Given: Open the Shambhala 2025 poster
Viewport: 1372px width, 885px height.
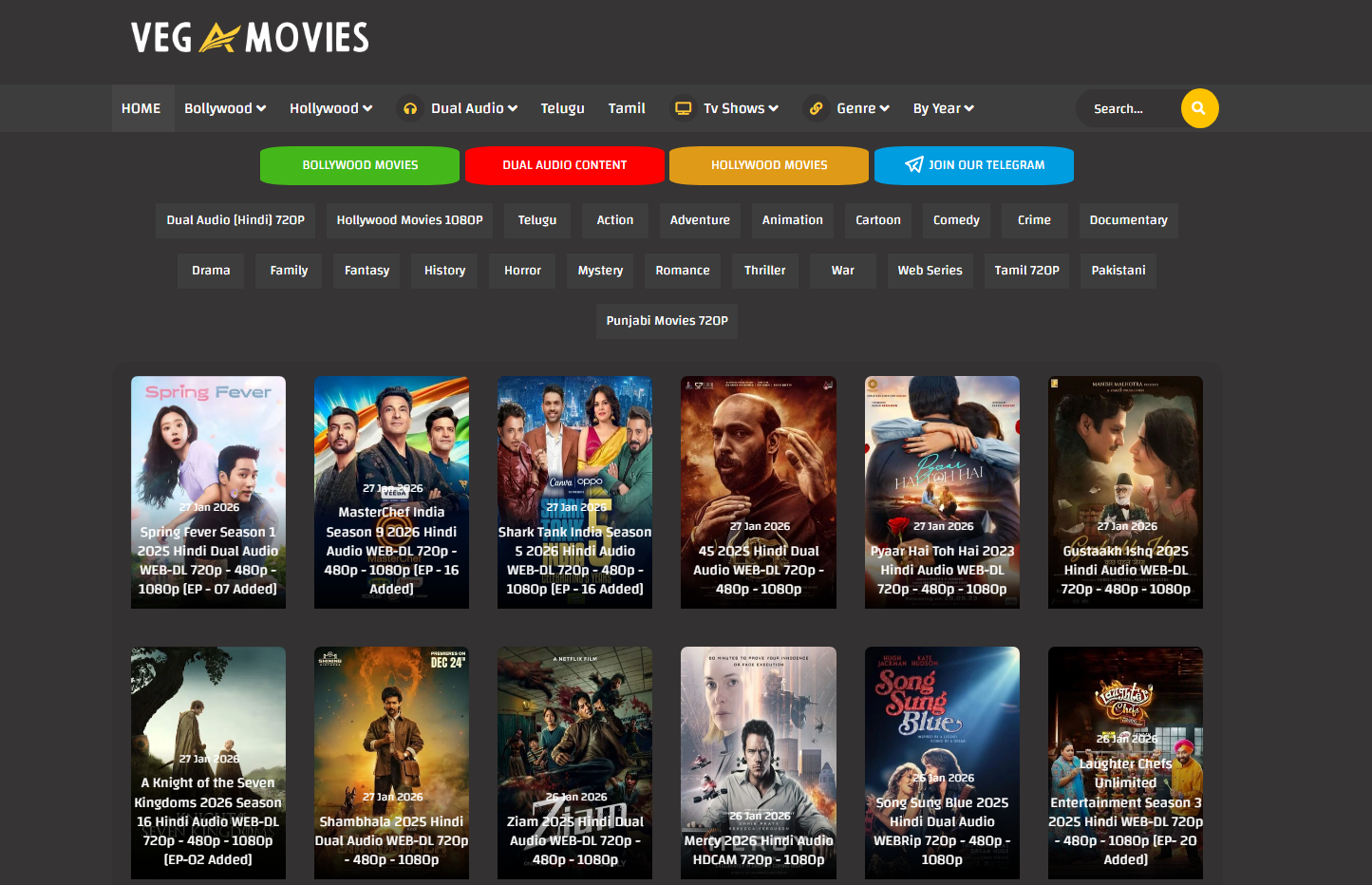Looking at the screenshot, I should tap(391, 763).
